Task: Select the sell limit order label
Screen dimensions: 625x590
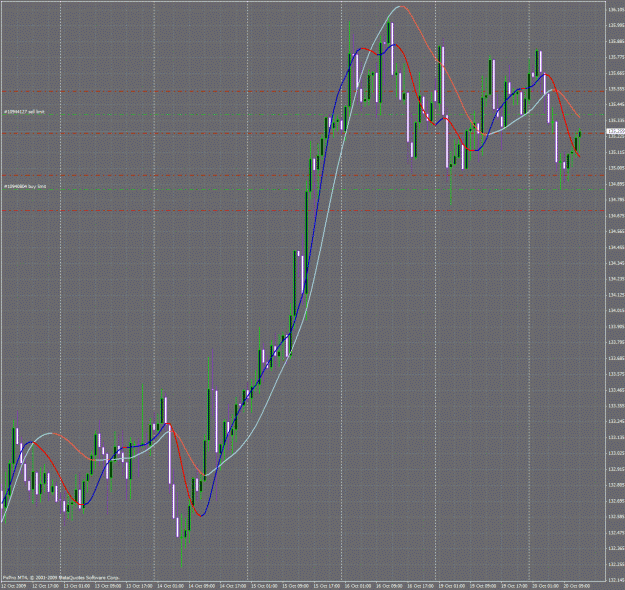Action: tap(24, 112)
